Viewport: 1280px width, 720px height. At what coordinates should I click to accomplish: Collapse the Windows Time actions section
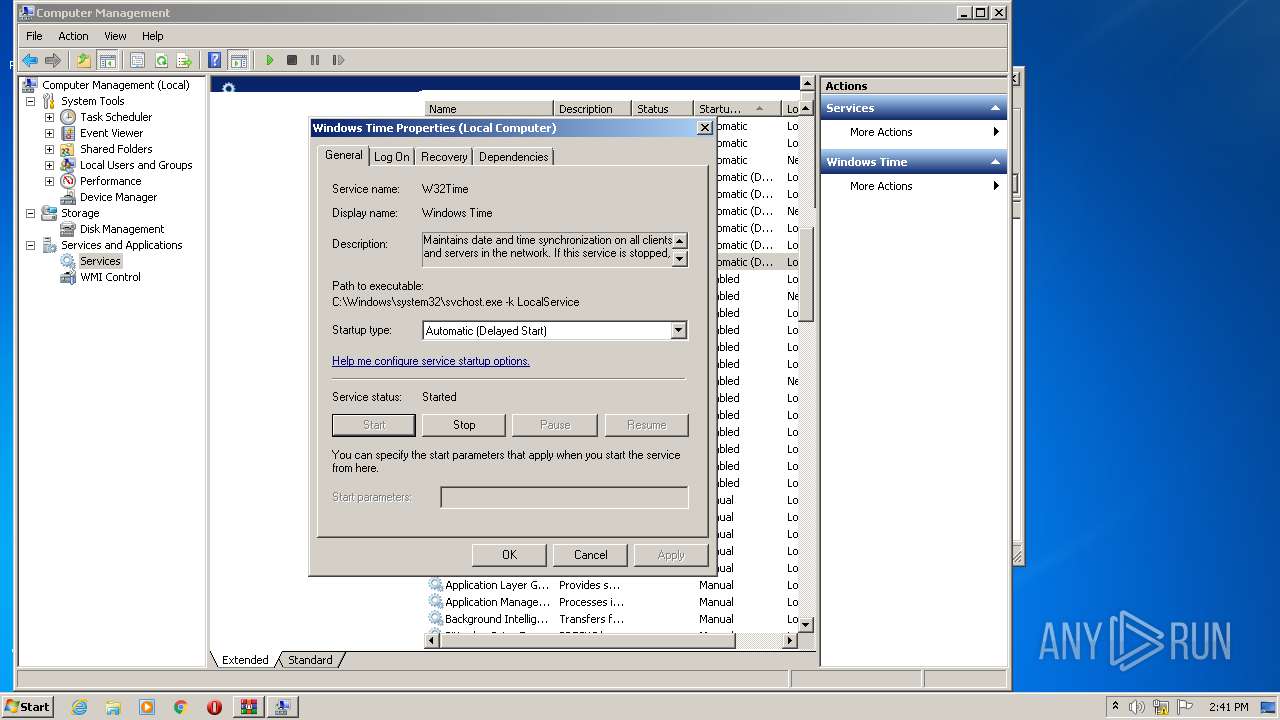pyautogui.click(x=995, y=162)
